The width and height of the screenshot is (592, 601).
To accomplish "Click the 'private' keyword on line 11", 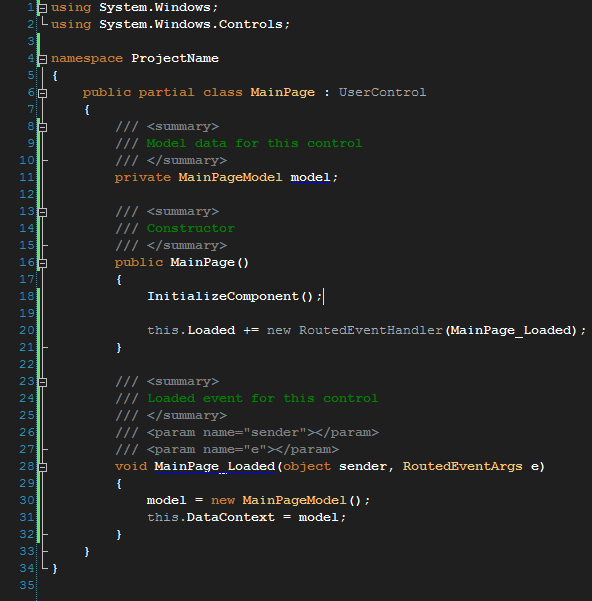I will tap(143, 177).
